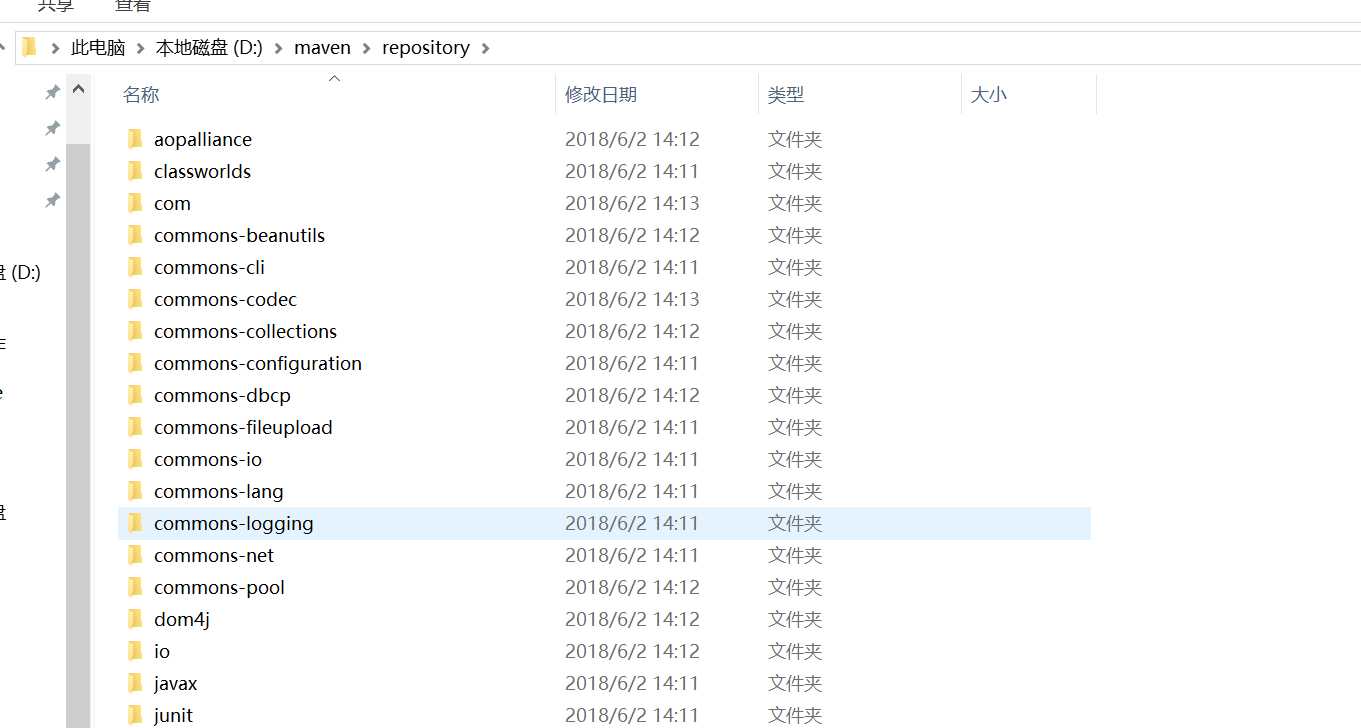Select the commons-dbcp folder name
This screenshot has width=1361, height=728.
pyautogui.click(x=222, y=395)
